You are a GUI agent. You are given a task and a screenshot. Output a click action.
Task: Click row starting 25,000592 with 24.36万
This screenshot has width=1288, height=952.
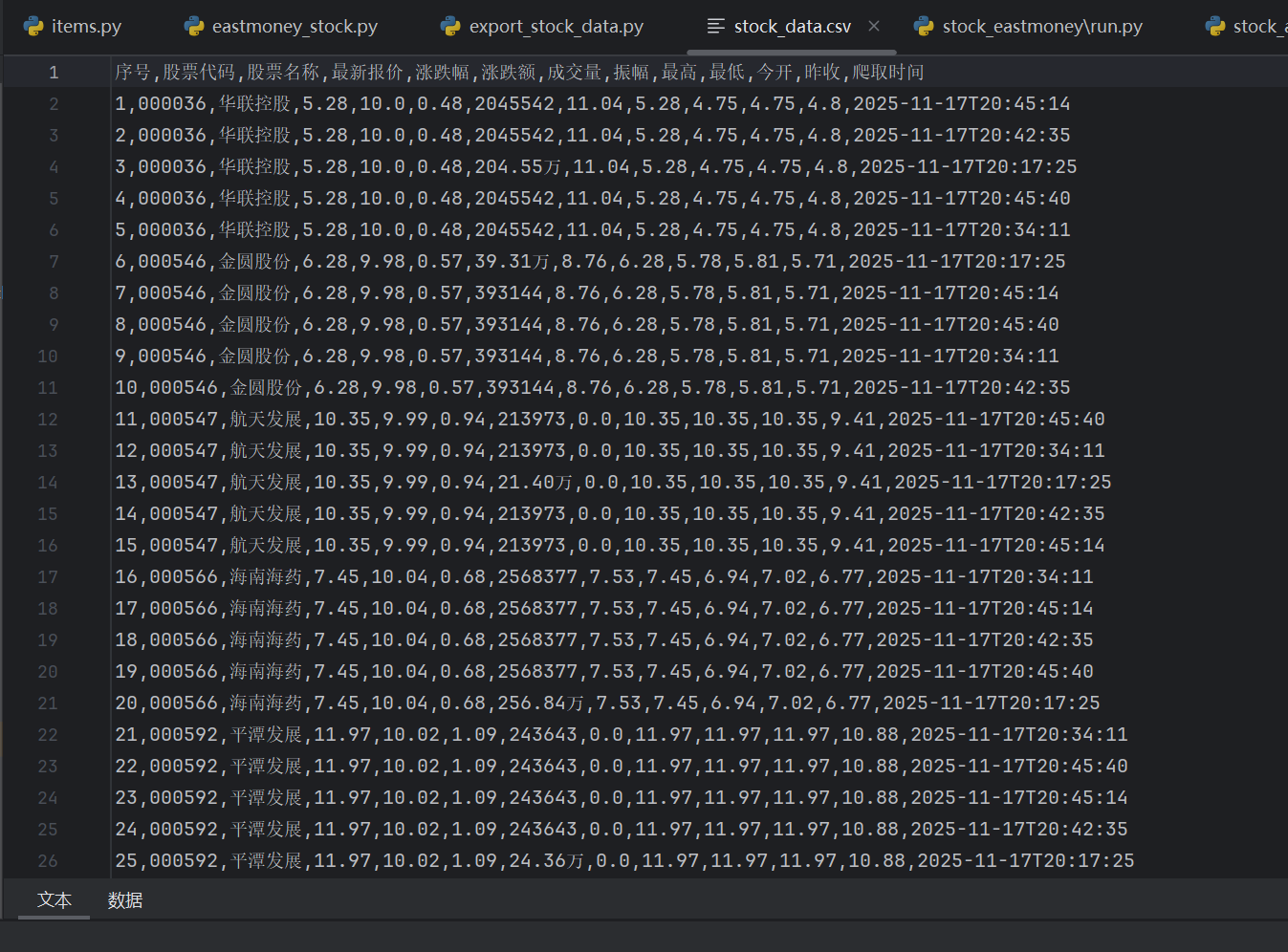click(x=624, y=861)
